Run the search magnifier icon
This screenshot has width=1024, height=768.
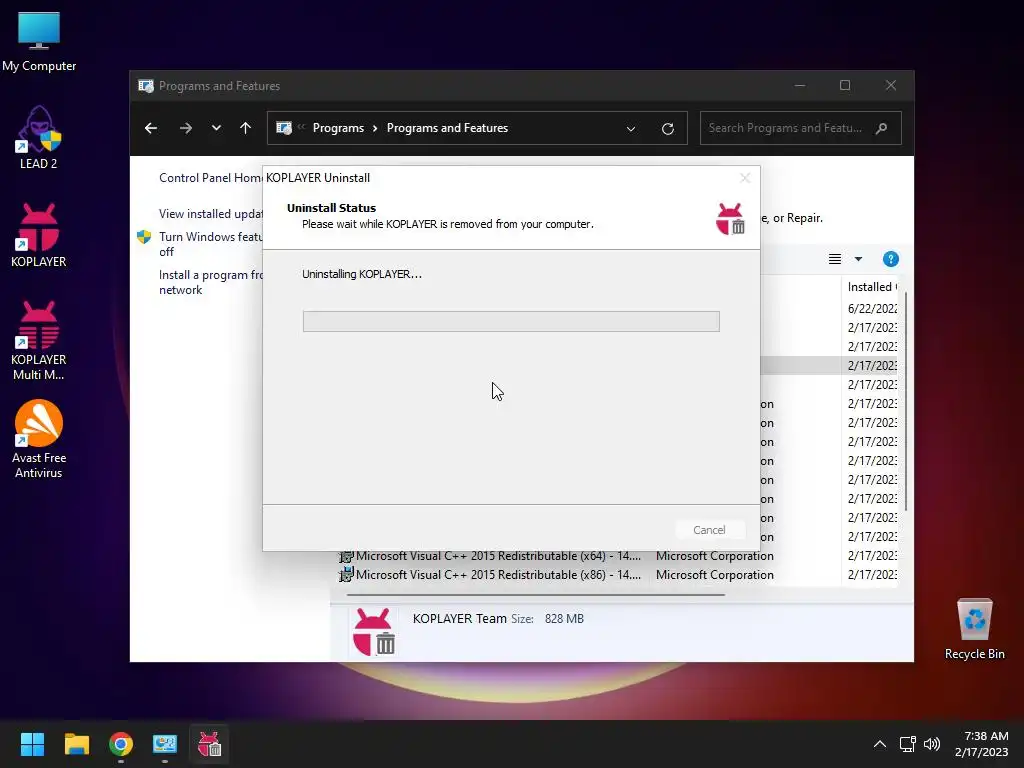[x=882, y=128]
